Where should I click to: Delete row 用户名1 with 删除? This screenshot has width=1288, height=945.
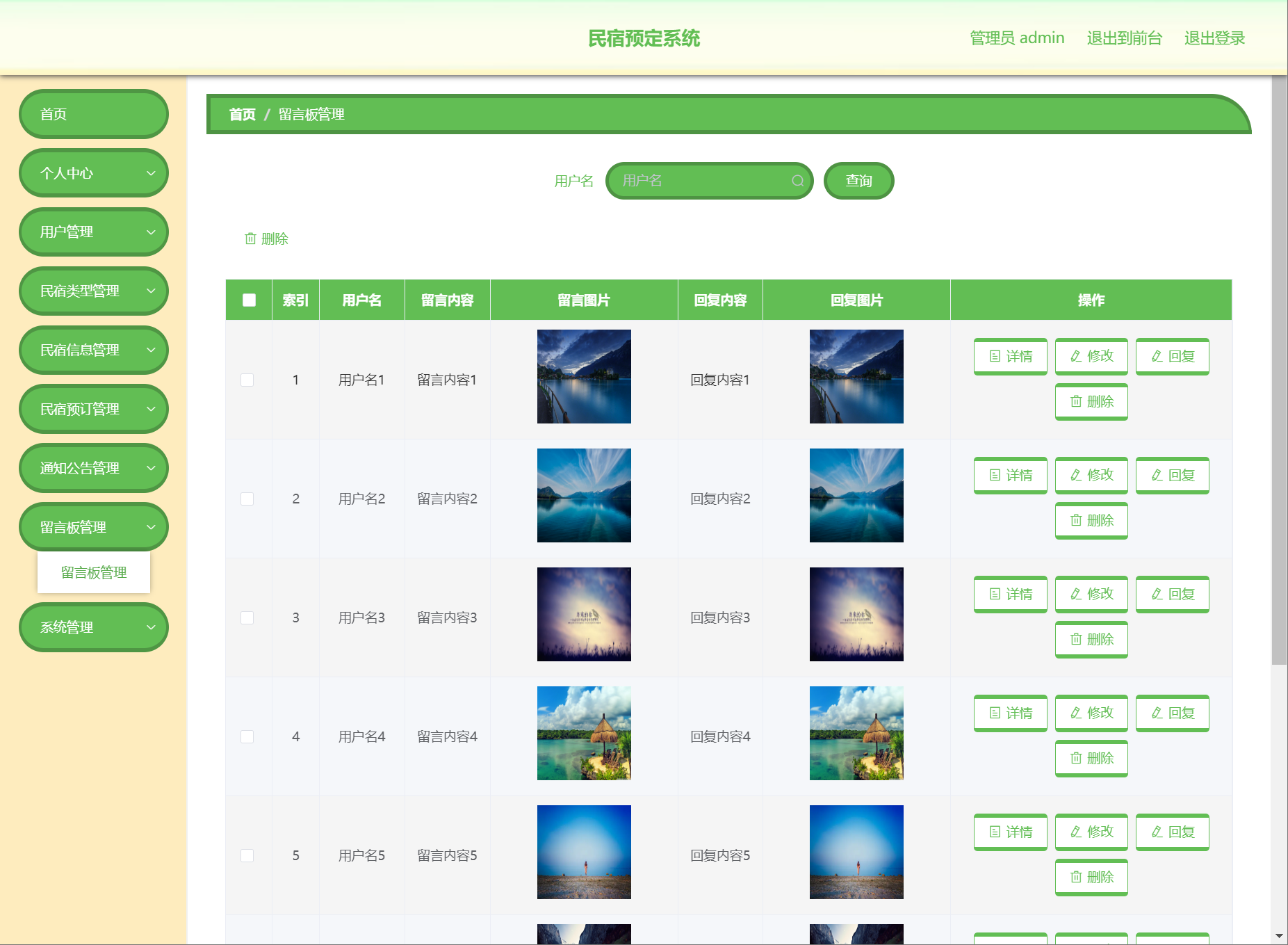1091,401
